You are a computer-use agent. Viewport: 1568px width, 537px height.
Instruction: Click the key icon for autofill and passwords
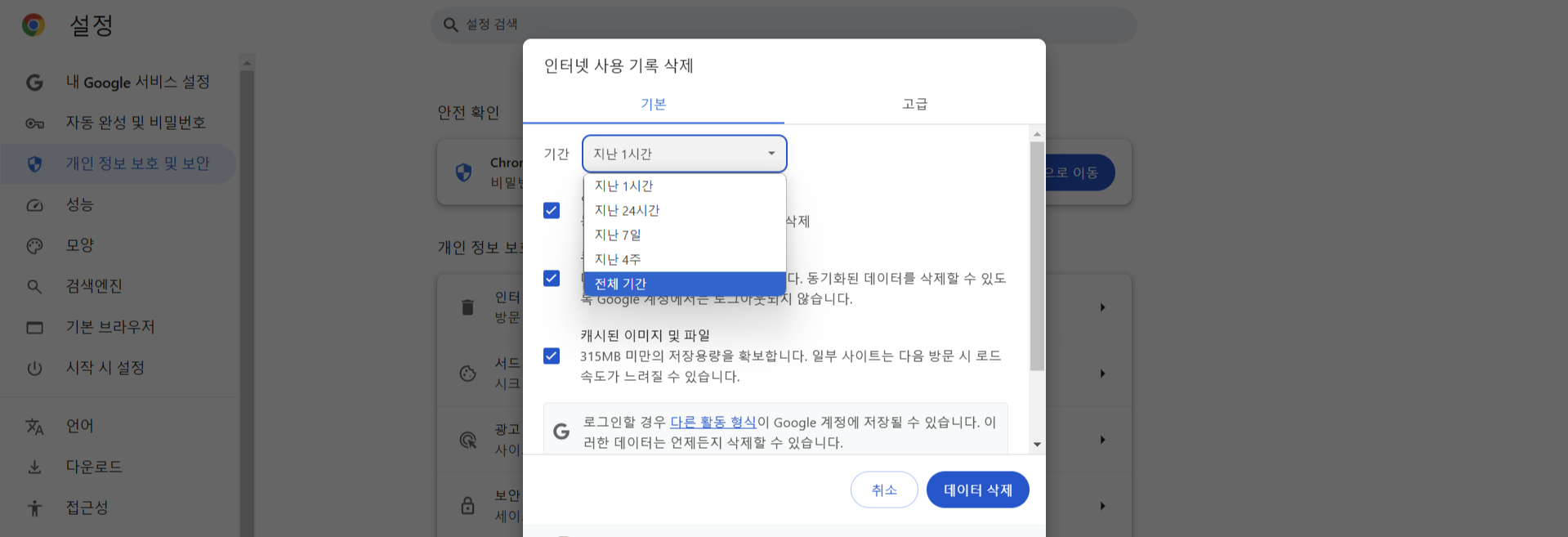(34, 123)
